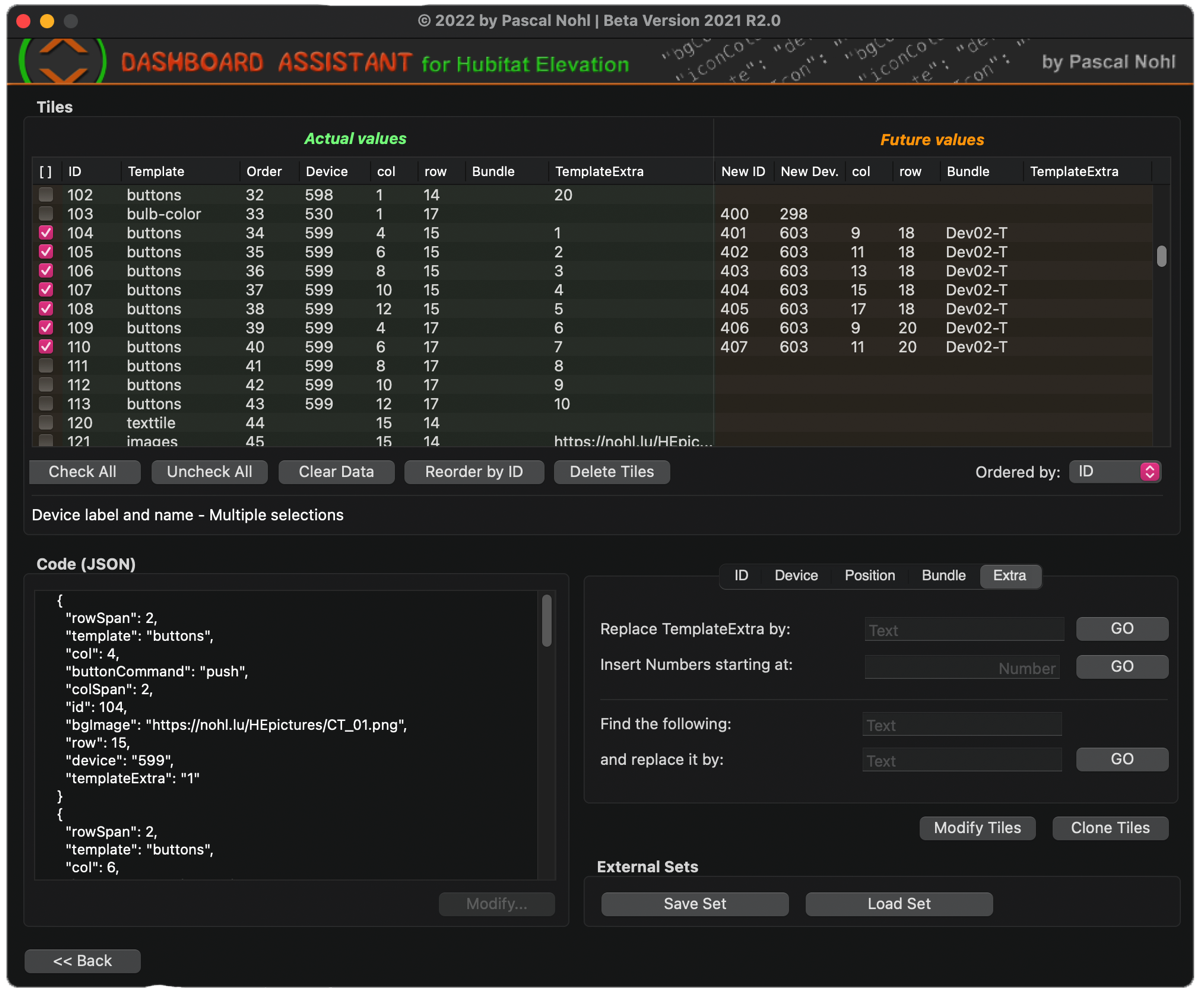This screenshot has width=1200, height=992.
Task: Click the TemplateExtra header under Actual values
Action: 600,172
